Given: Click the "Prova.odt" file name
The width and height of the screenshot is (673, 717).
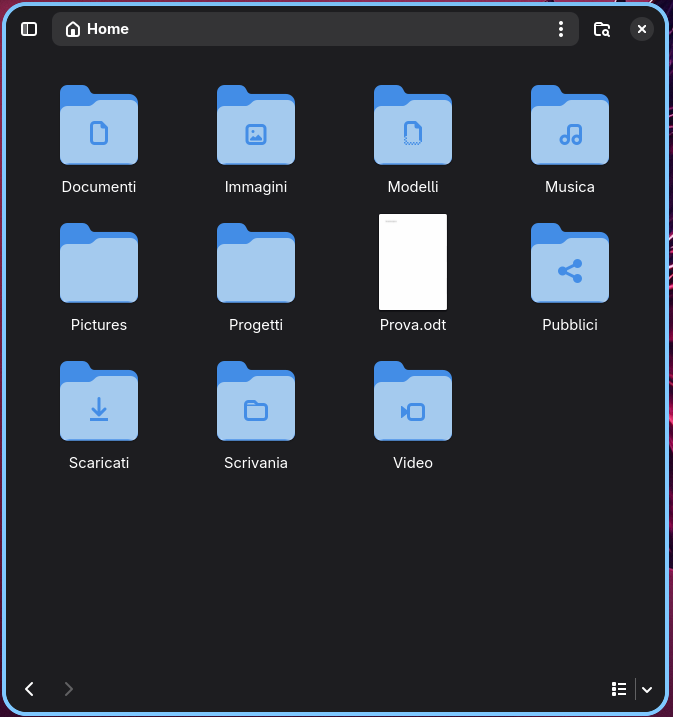Looking at the screenshot, I should [x=413, y=325].
